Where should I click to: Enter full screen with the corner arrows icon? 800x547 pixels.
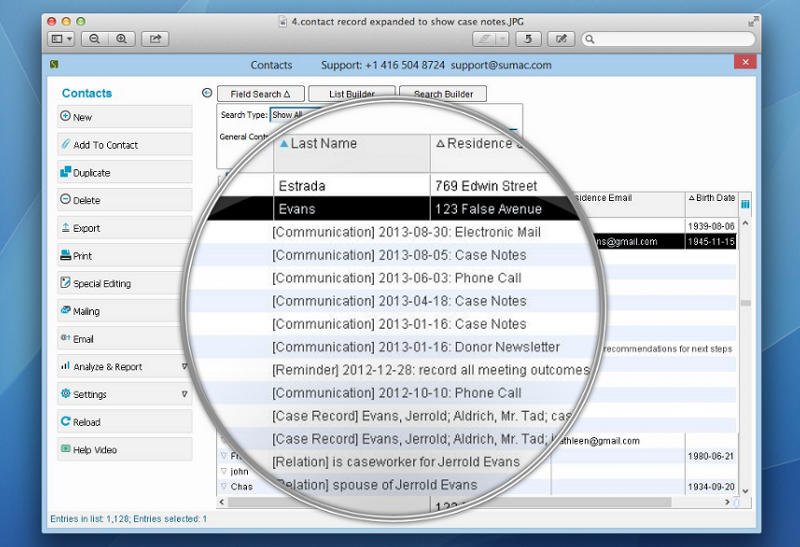[753, 21]
